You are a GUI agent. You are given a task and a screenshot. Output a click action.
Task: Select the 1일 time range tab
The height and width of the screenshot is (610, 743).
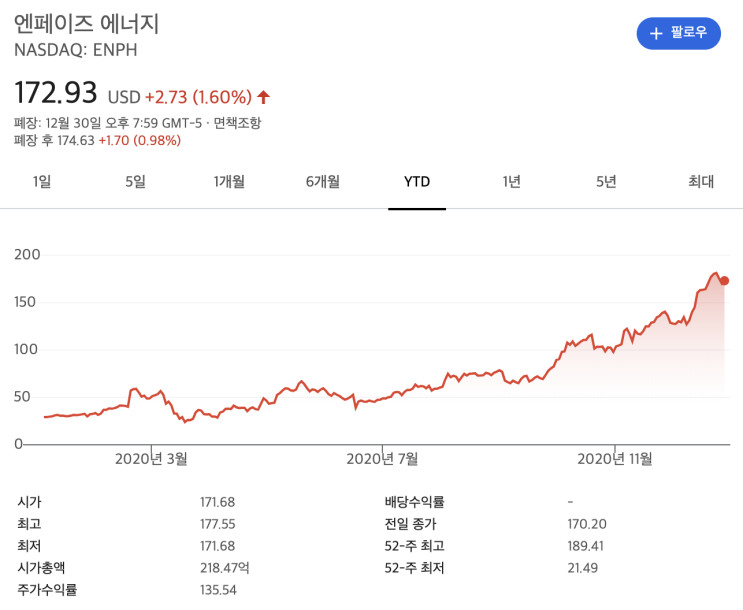tap(42, 182)
